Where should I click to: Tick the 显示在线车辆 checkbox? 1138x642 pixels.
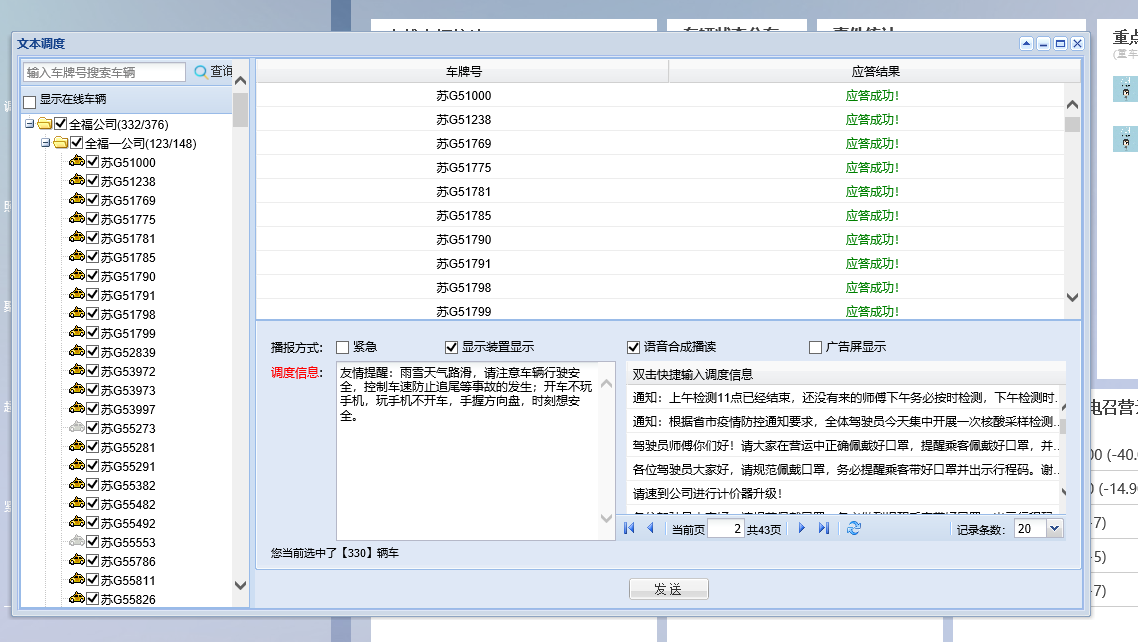coord(30,101)
